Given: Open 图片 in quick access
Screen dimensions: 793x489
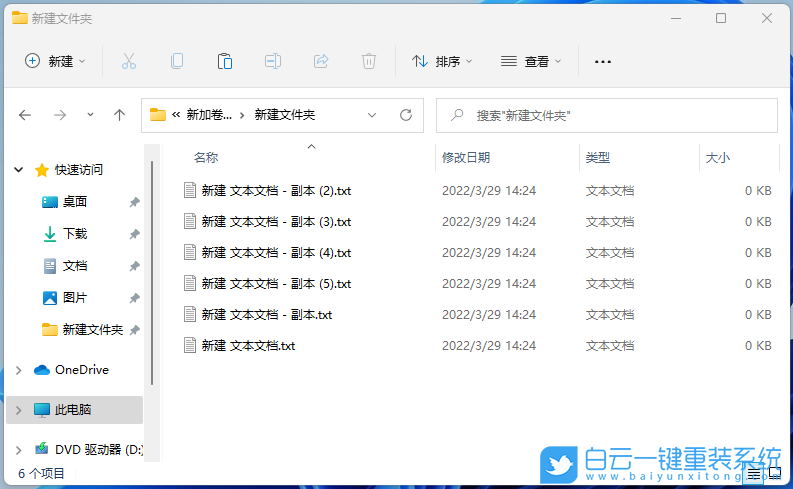Looking at the screenshot, I should click(x=75, y=298).
